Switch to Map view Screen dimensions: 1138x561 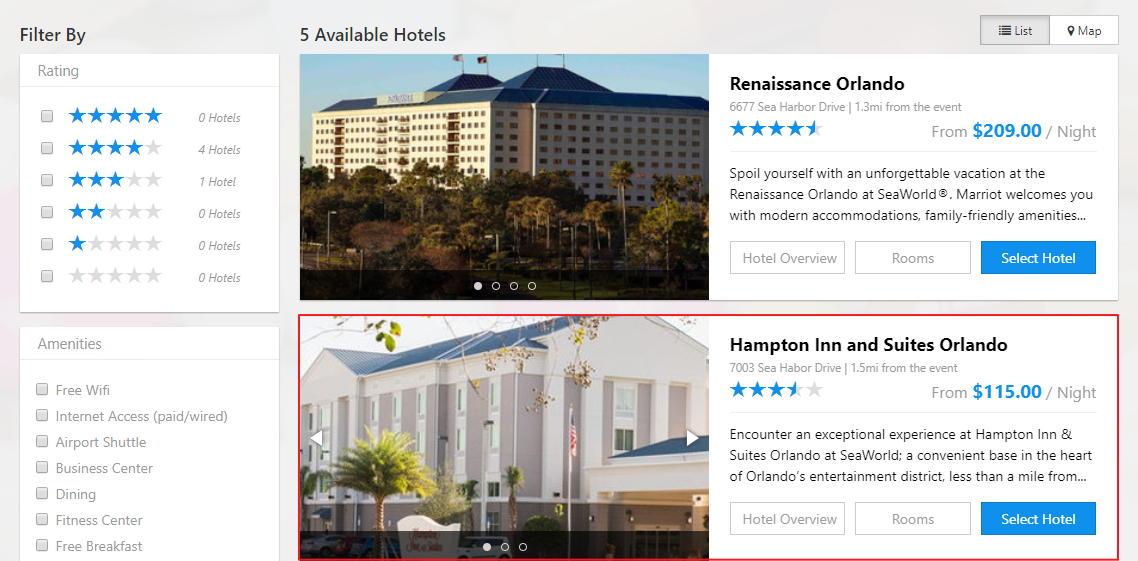[1084, 30]
